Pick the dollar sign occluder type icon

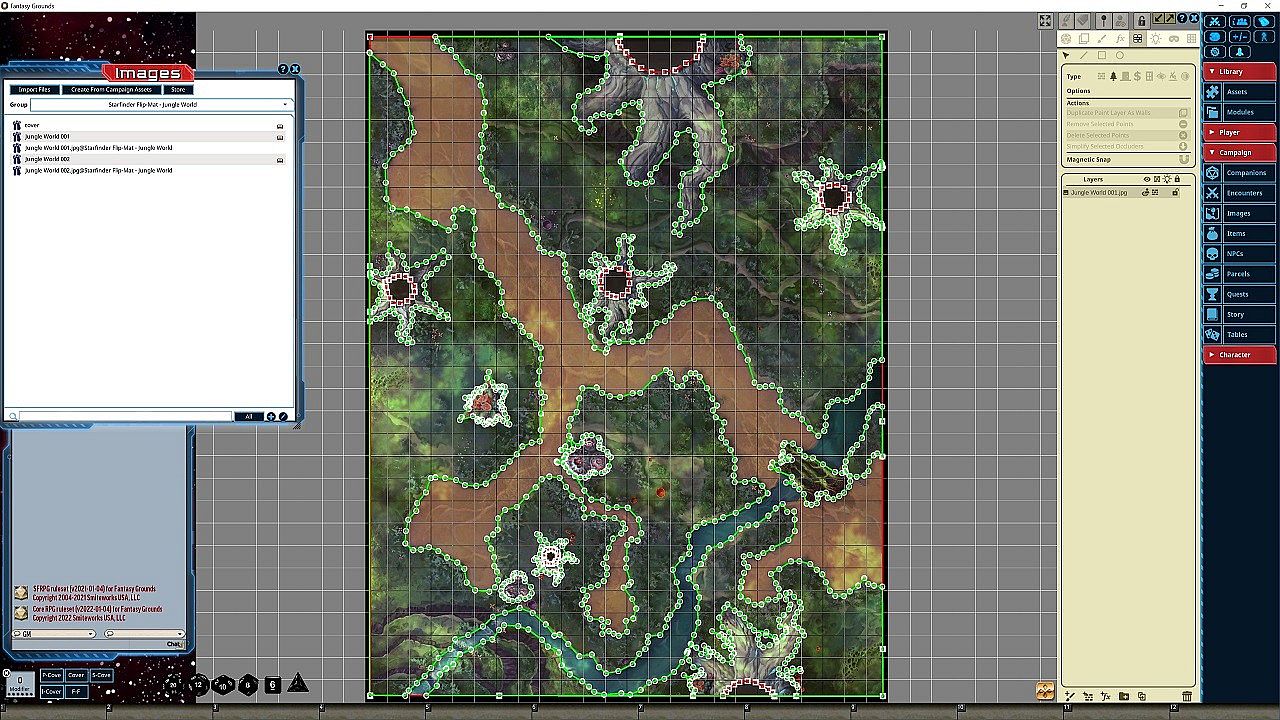tap(1137, 76)
